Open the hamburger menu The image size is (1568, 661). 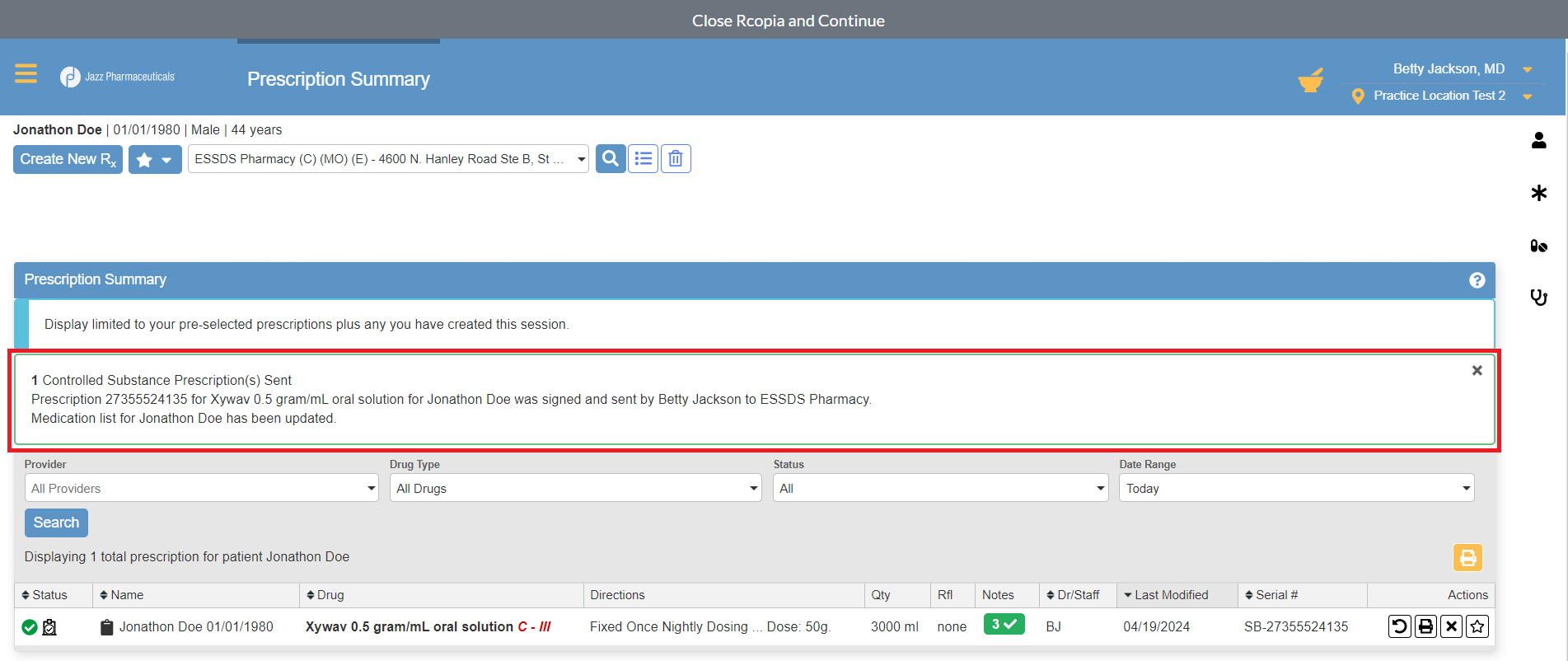[x=26, y=74]
